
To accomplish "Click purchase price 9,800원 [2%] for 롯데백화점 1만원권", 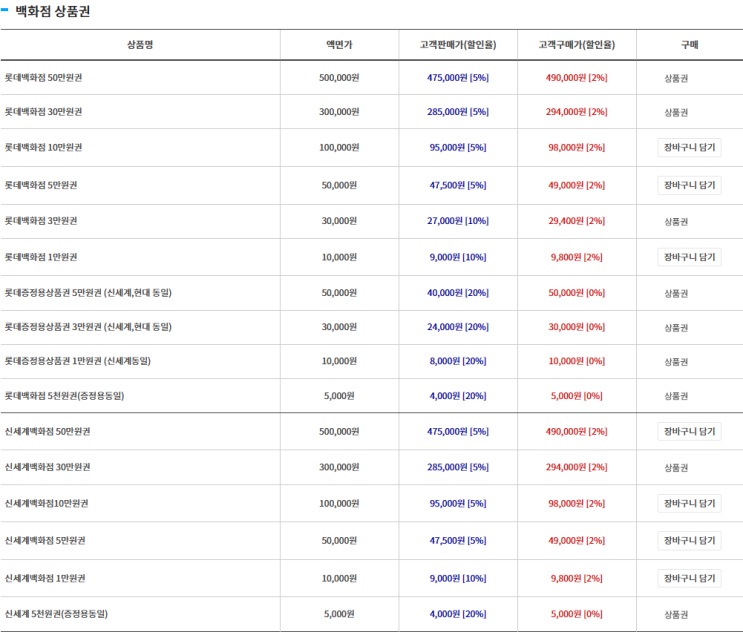I will [x=577, y=257].
